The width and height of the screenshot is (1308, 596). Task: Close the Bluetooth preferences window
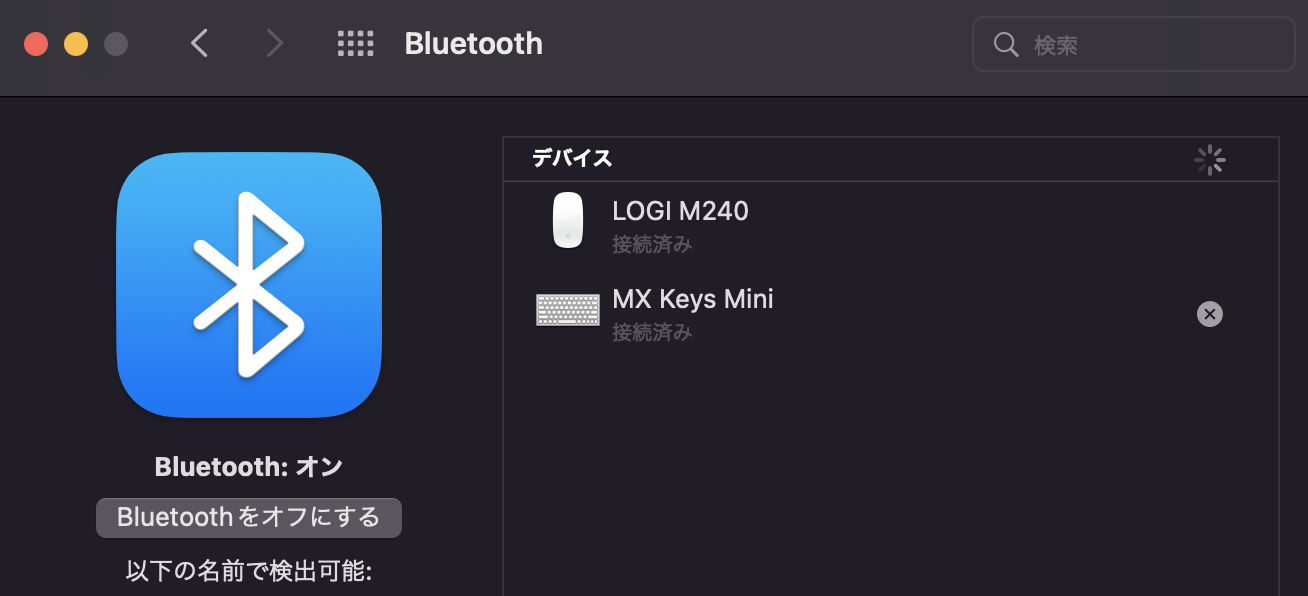click(x=36, y=44)
